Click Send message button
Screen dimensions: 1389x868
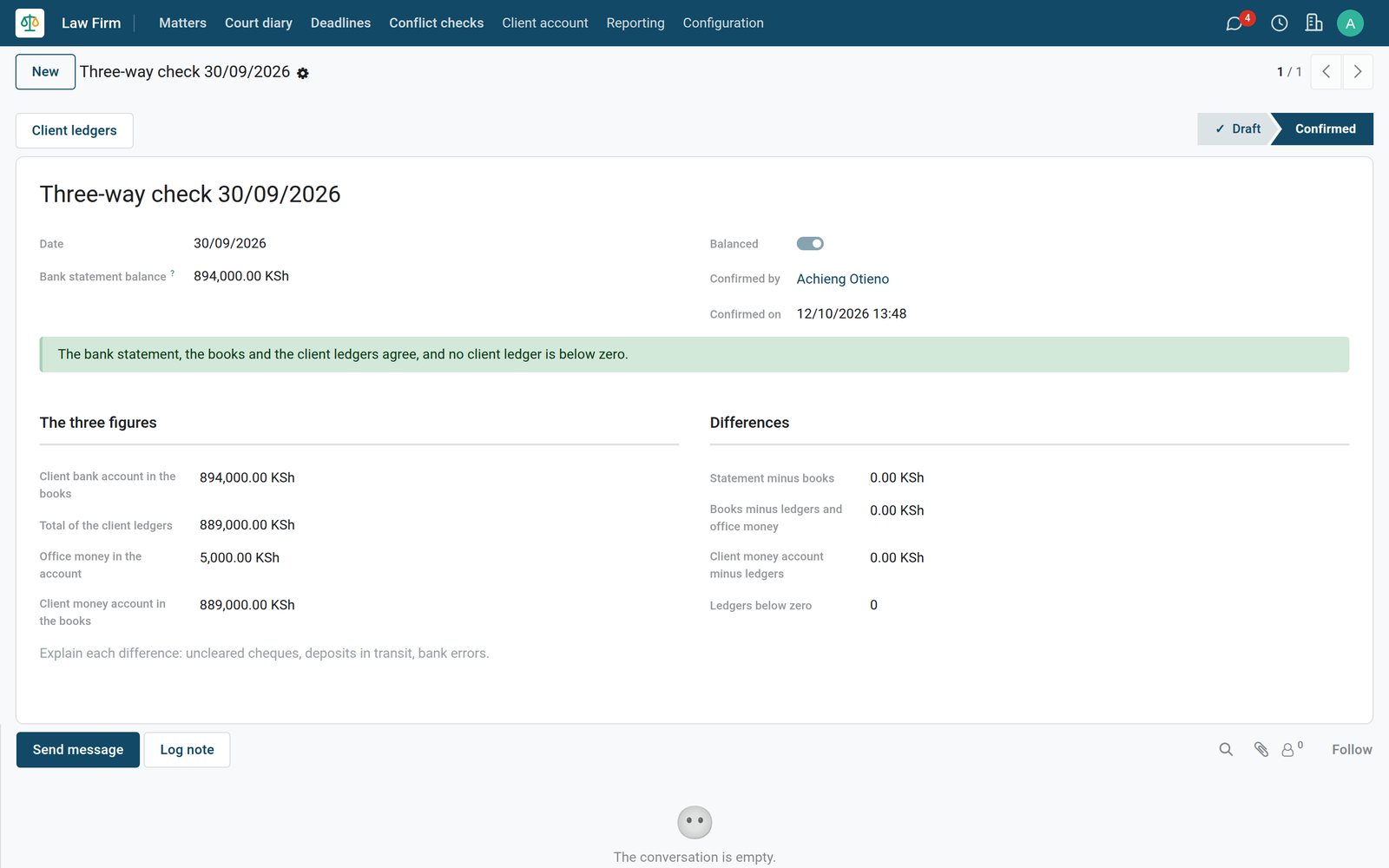[x=78, y=750]
